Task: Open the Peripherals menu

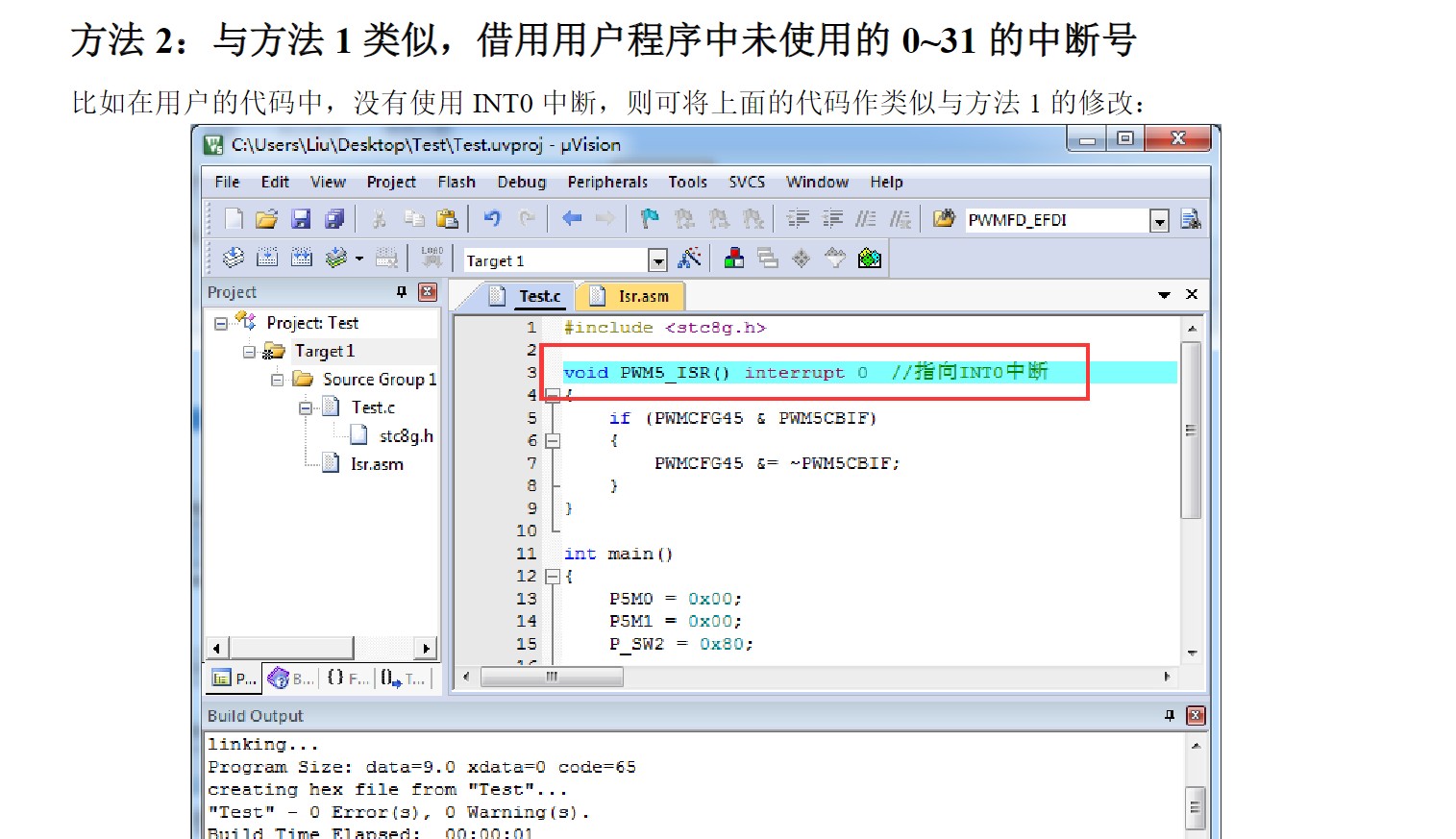Action: [607, 182]
